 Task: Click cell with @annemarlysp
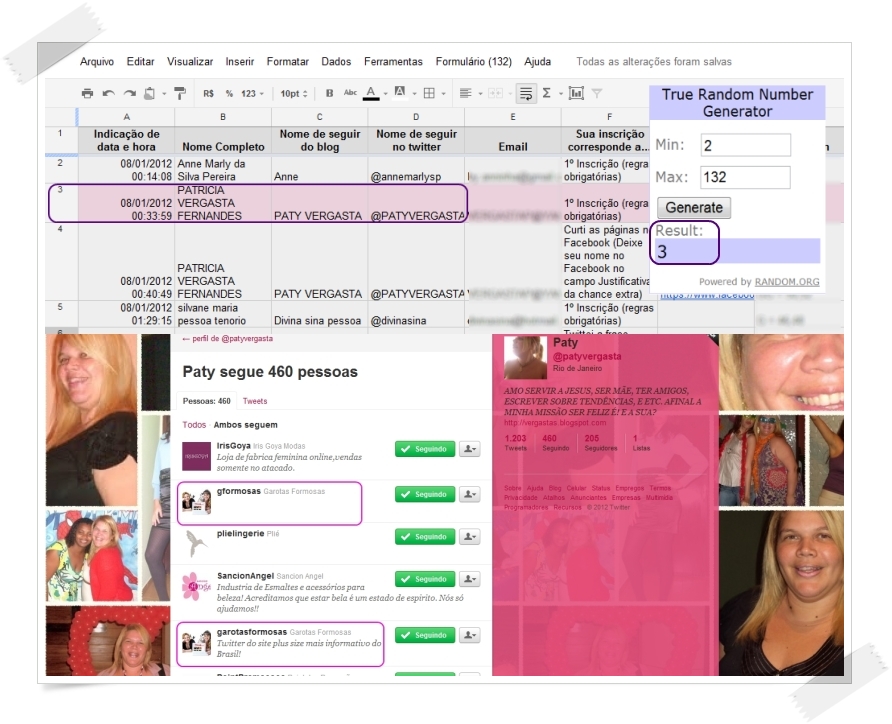[x=416, y=169]
